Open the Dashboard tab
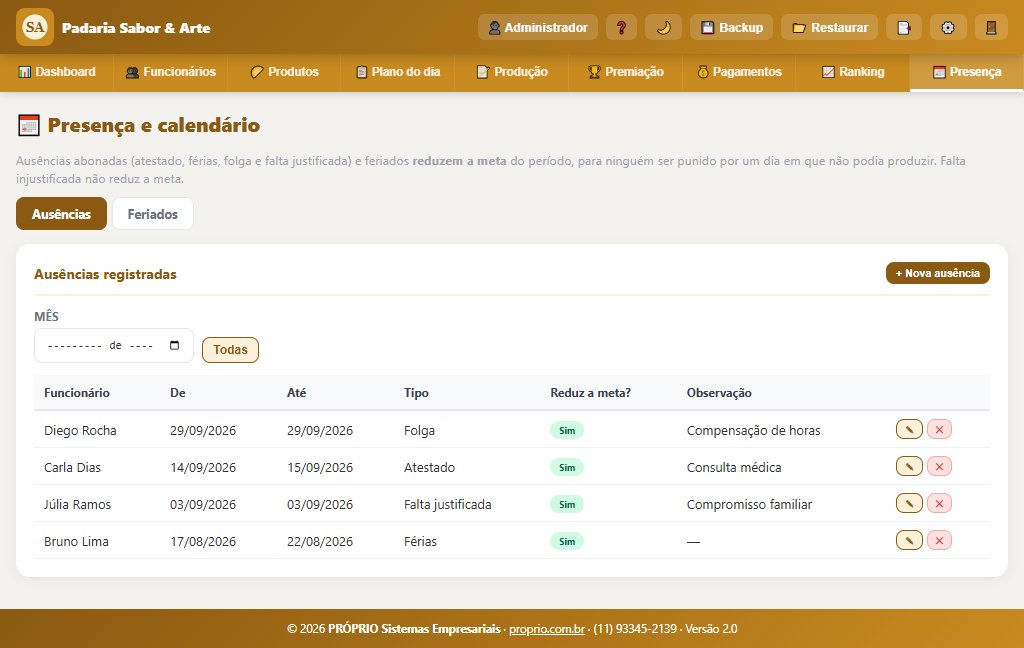Image resolution: width=1024 pixels, height=648 pixels. (x=57, y=72)
